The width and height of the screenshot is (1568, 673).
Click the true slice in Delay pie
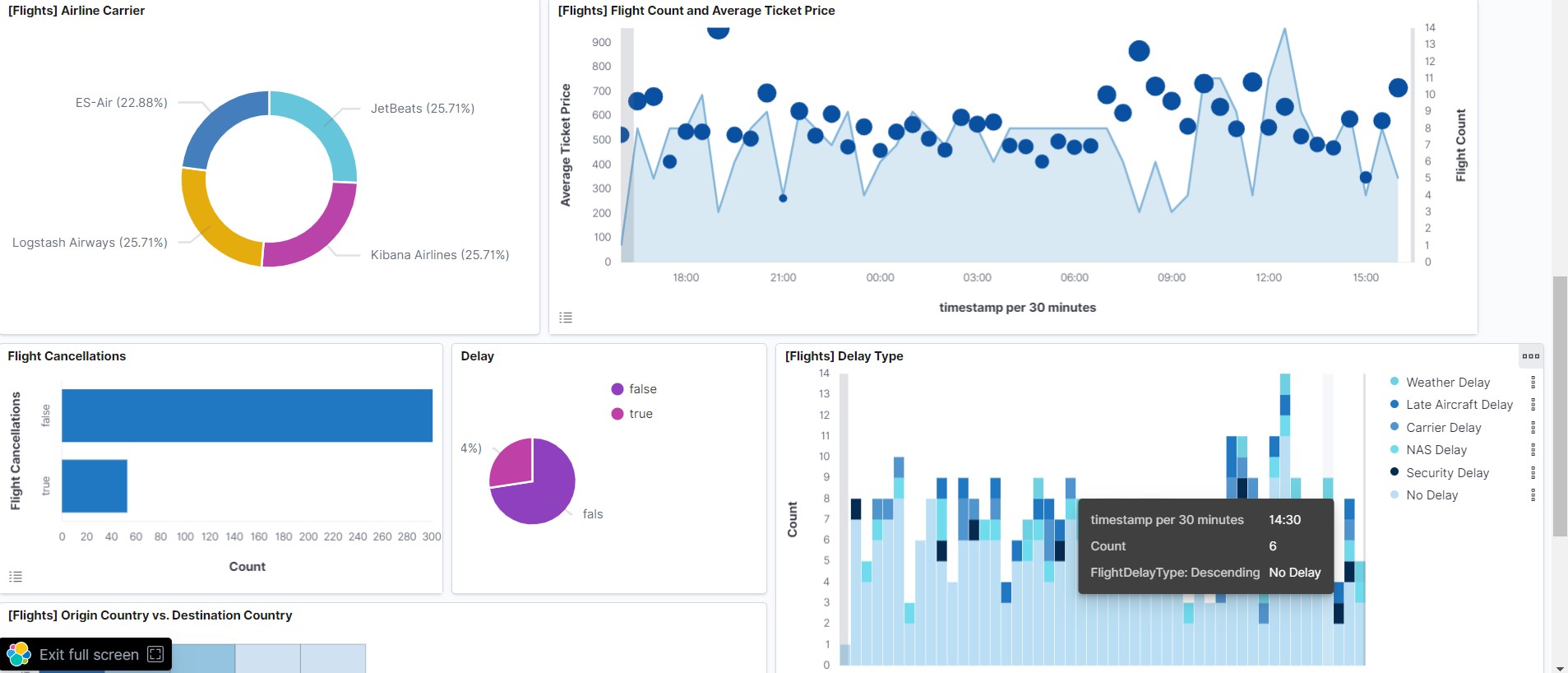pos(512,462)
